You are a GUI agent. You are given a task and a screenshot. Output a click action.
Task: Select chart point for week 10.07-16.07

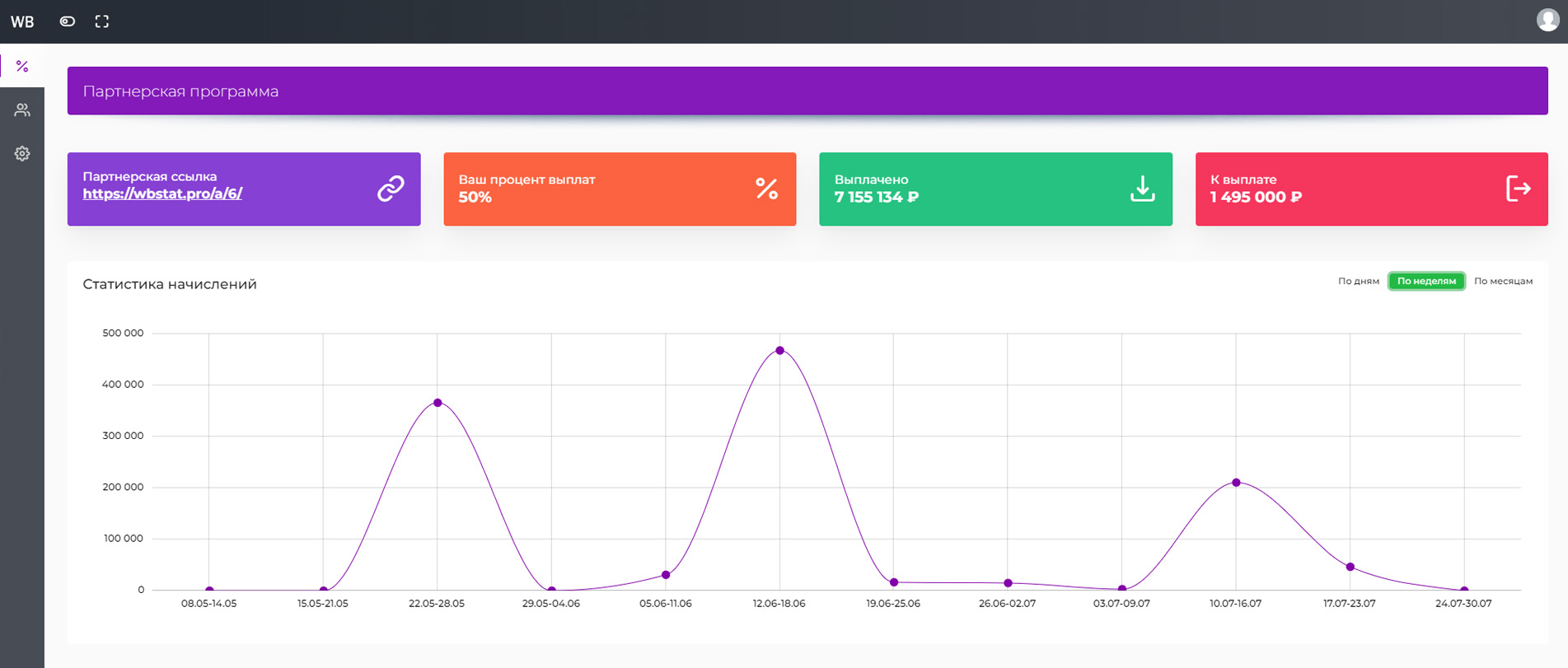pyautogui.click(x=1236, y=483)
